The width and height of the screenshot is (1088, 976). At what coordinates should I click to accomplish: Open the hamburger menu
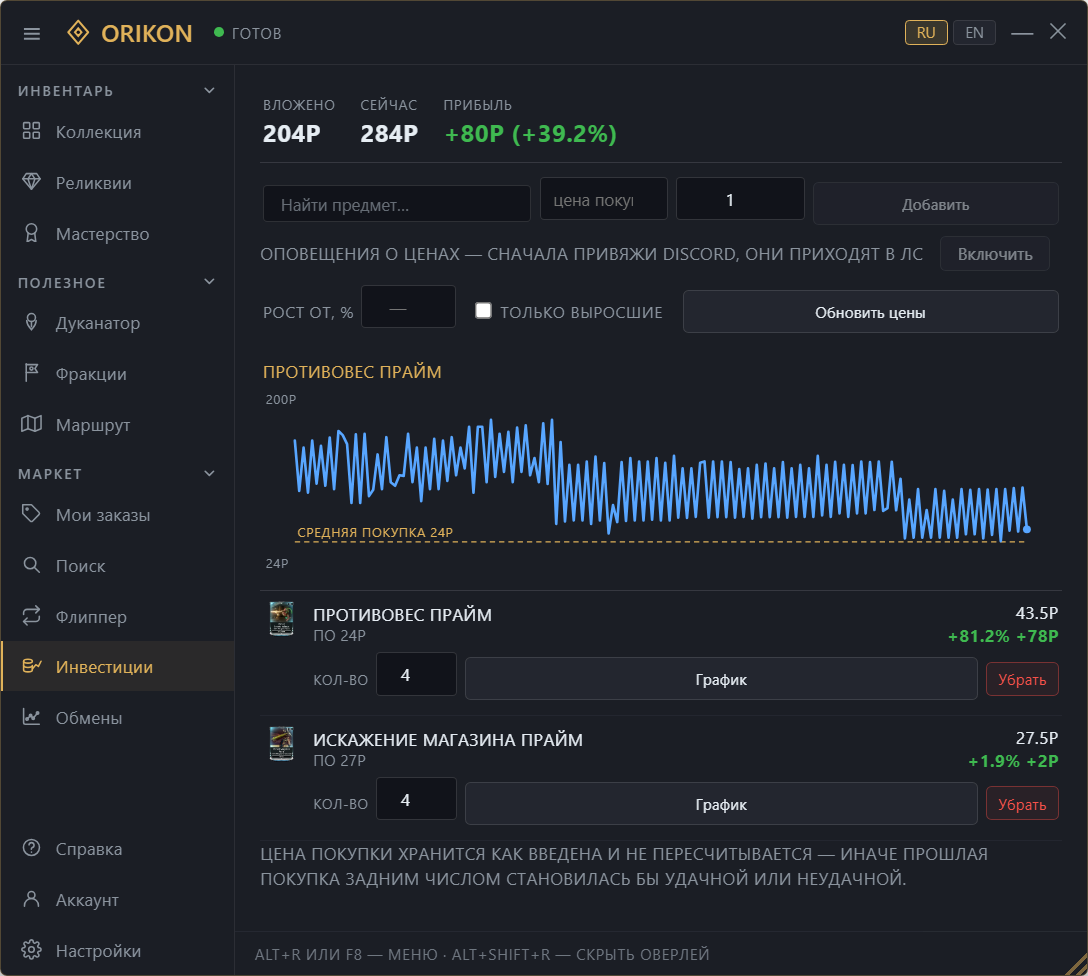tap(31, 33)
